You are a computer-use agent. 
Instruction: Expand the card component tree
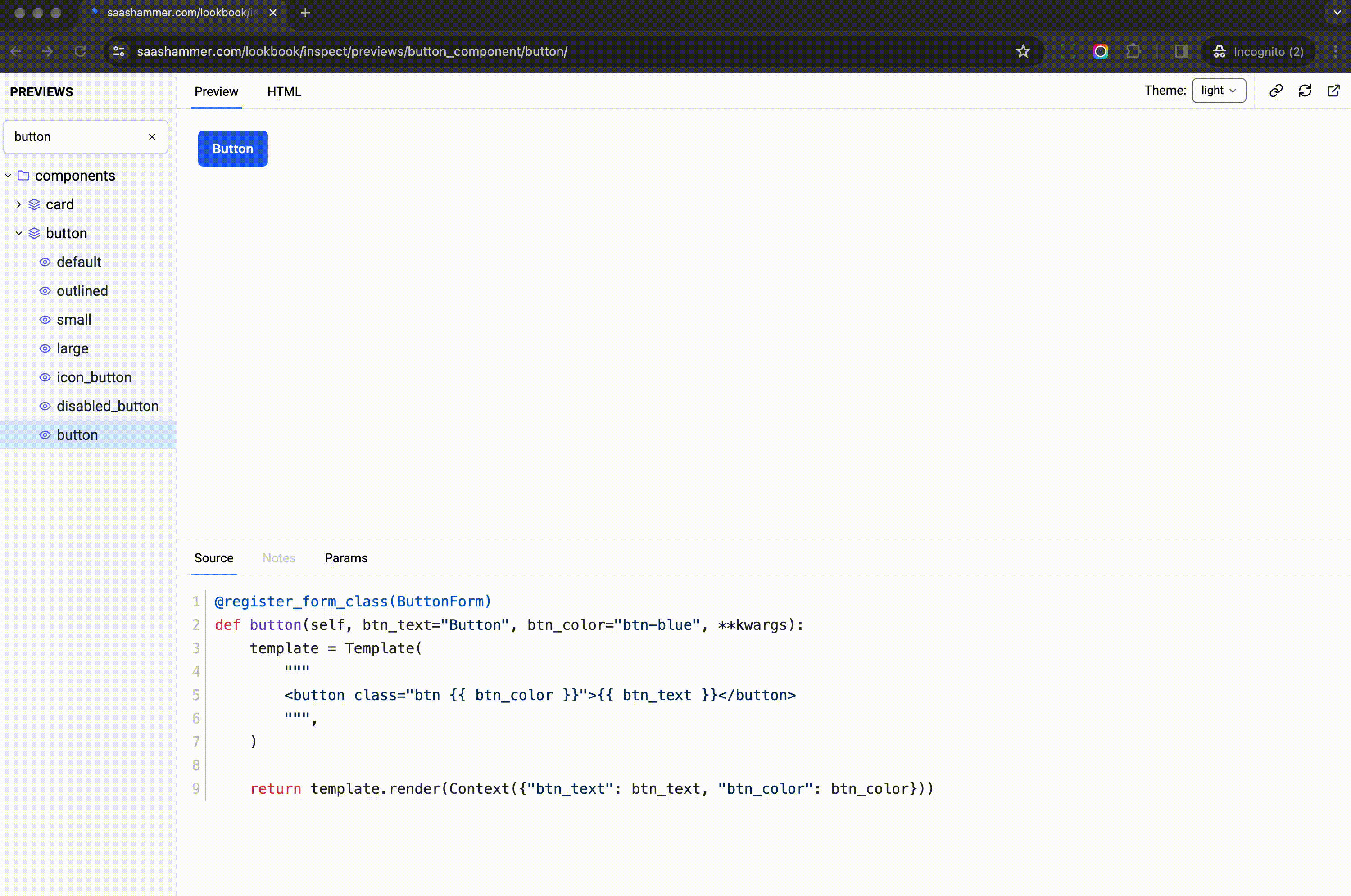(x=19, y=204)
